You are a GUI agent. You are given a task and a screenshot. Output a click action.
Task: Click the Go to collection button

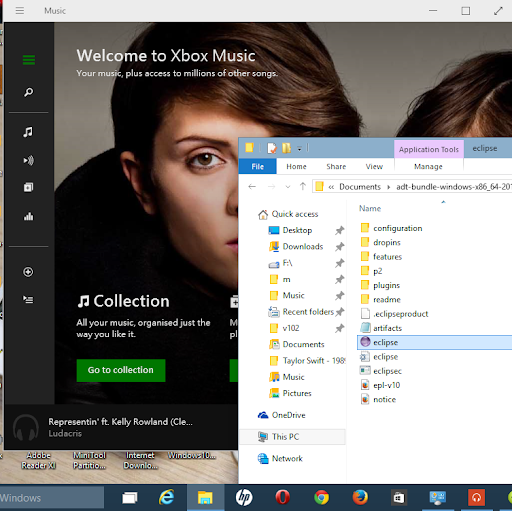[x=121, y=370]
